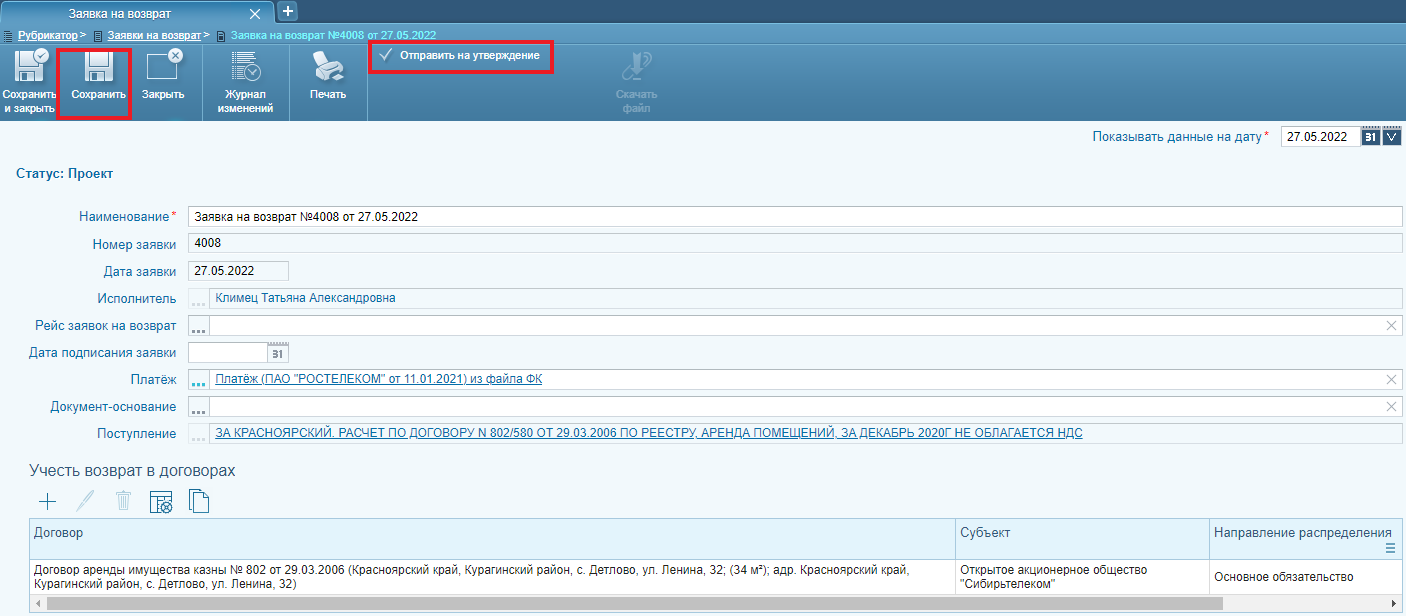Open the Журнал изменений change log
The height and width of the screenshot is (616, 1406).
point(245,70)
